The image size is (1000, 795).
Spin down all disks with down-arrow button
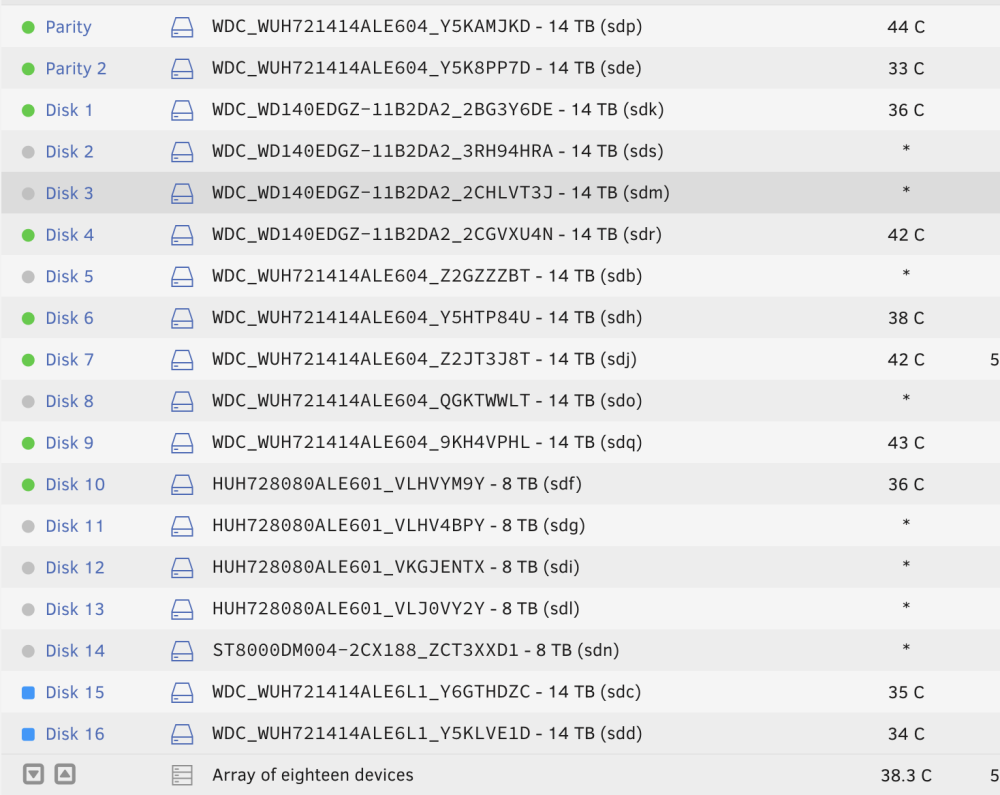pyautogui.click(x=33, y=775)
